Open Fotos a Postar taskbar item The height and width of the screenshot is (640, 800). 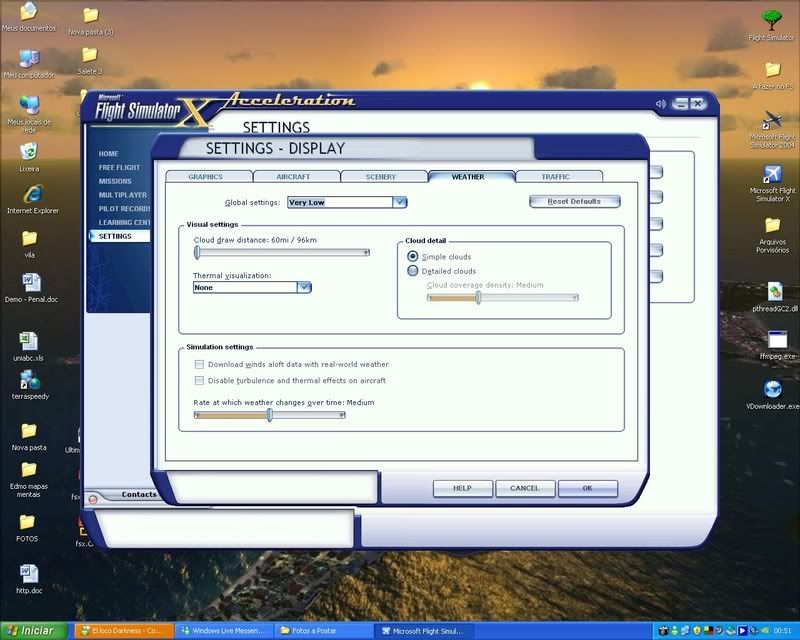[324, 631]
